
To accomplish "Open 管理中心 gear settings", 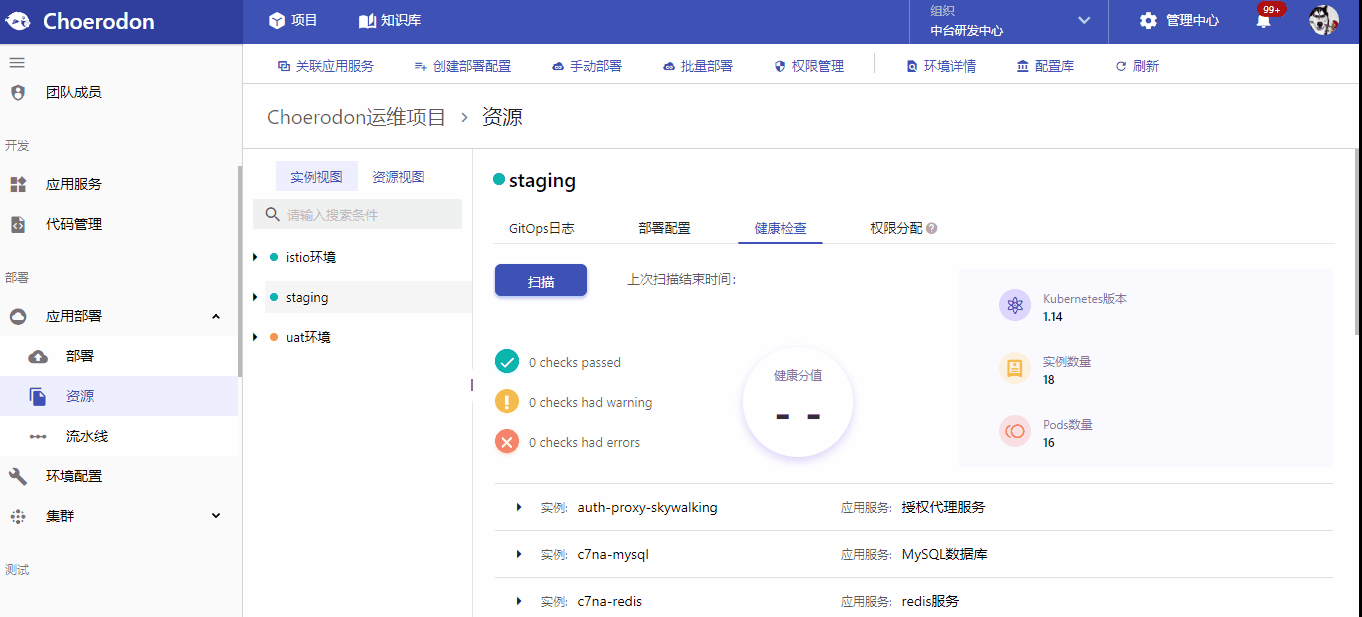I will coord(1148,21).
